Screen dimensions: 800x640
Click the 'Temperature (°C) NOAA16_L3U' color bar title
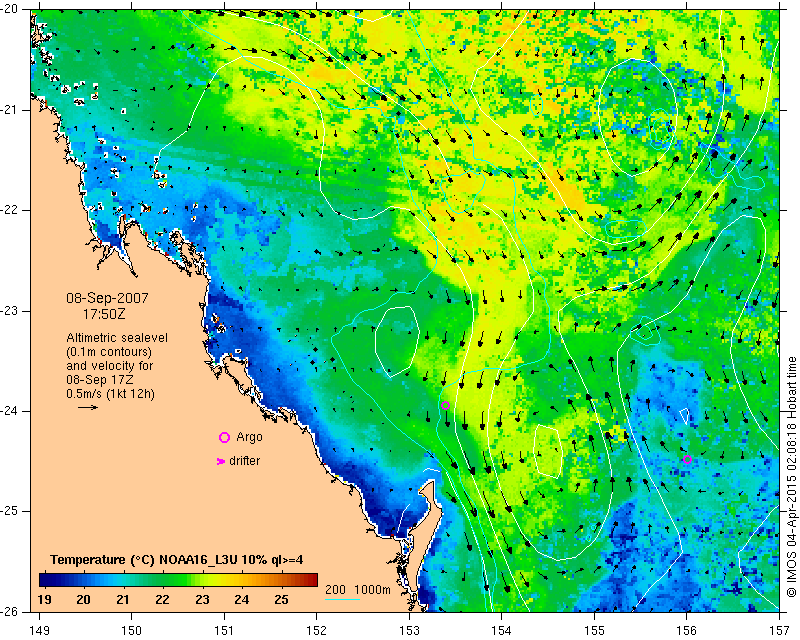pyautogui.click(x=177, y=560)
